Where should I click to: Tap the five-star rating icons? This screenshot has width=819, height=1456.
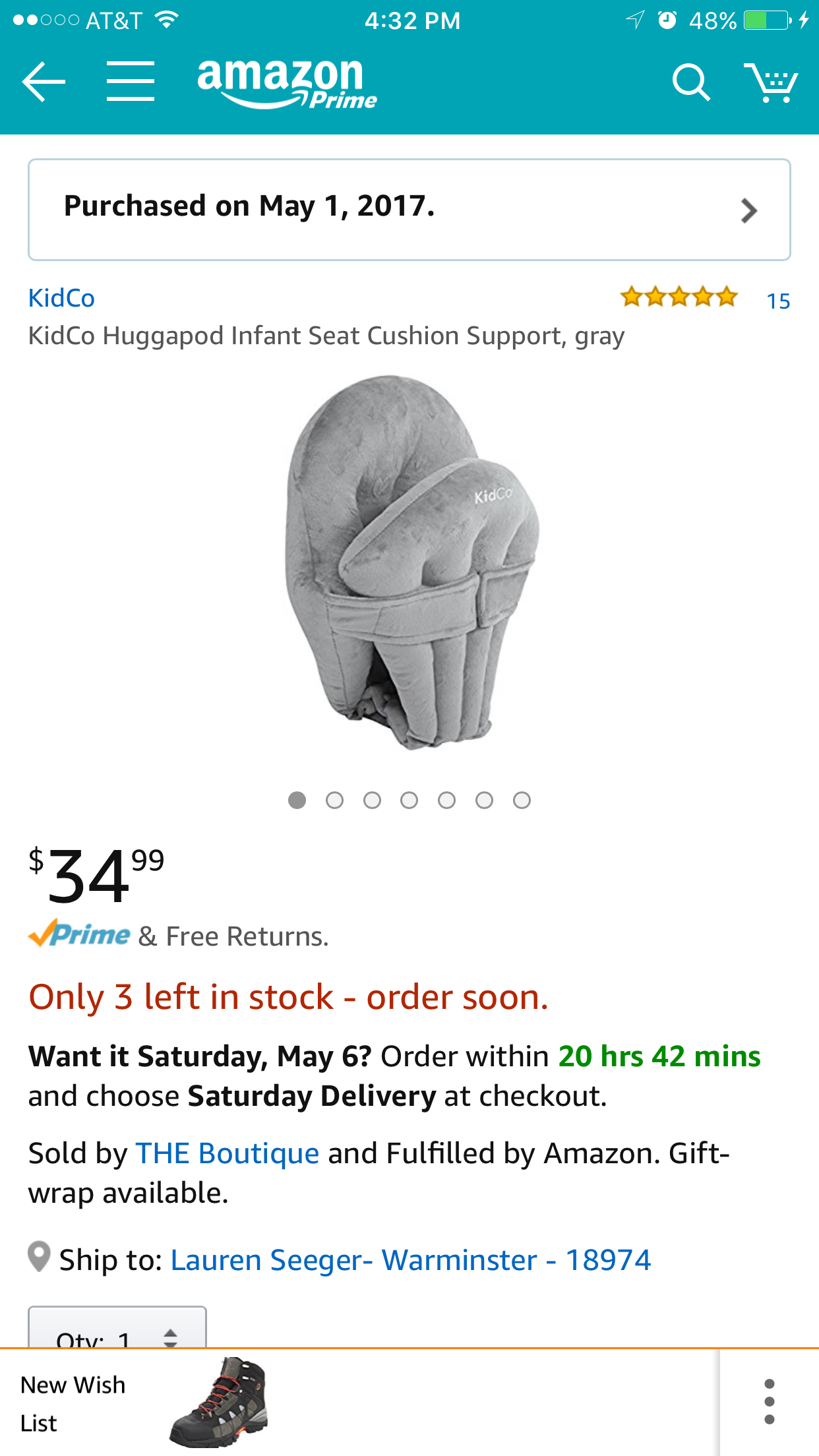click(679, 298)
